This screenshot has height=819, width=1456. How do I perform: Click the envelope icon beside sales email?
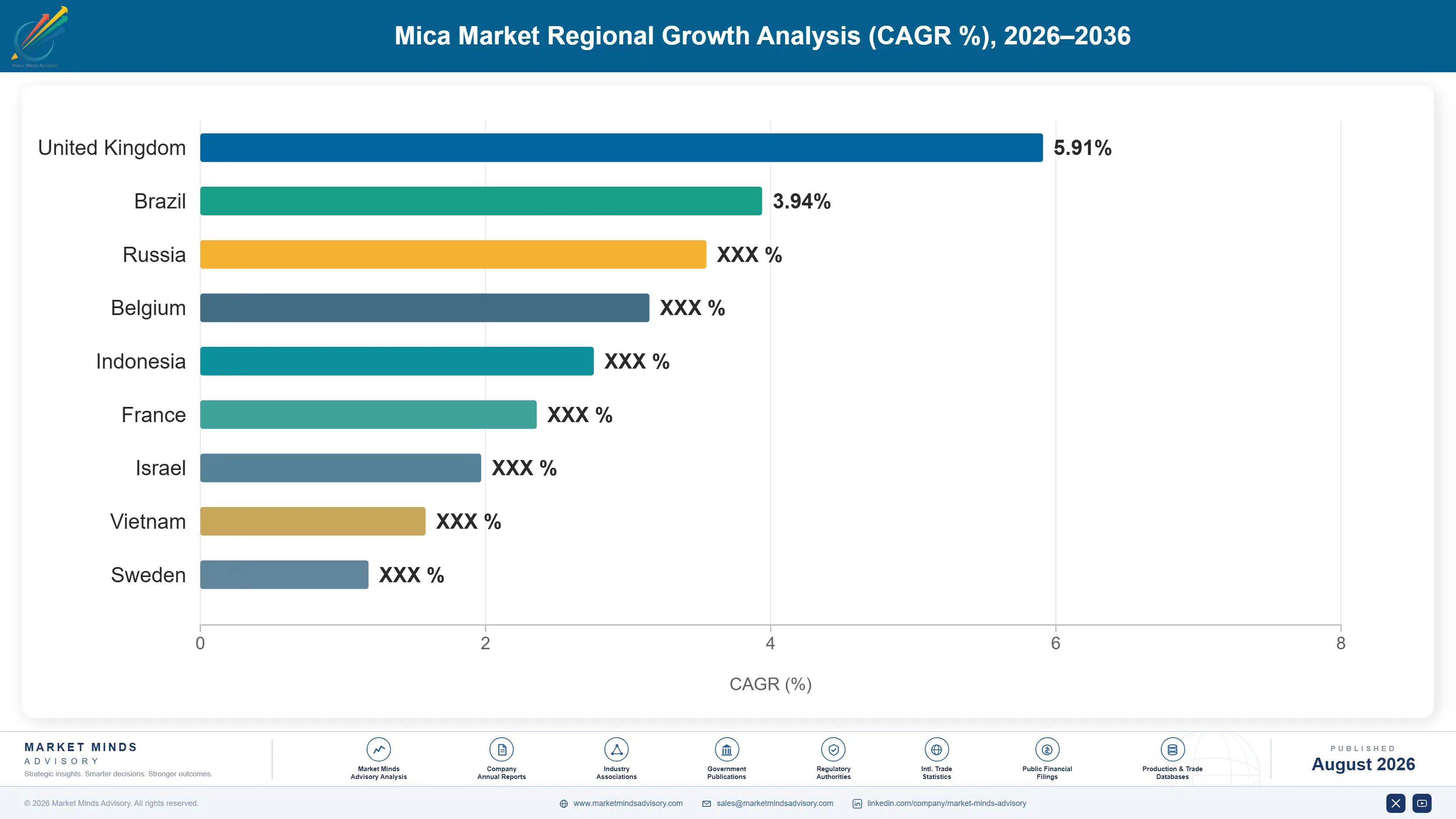tap(707, 804)
